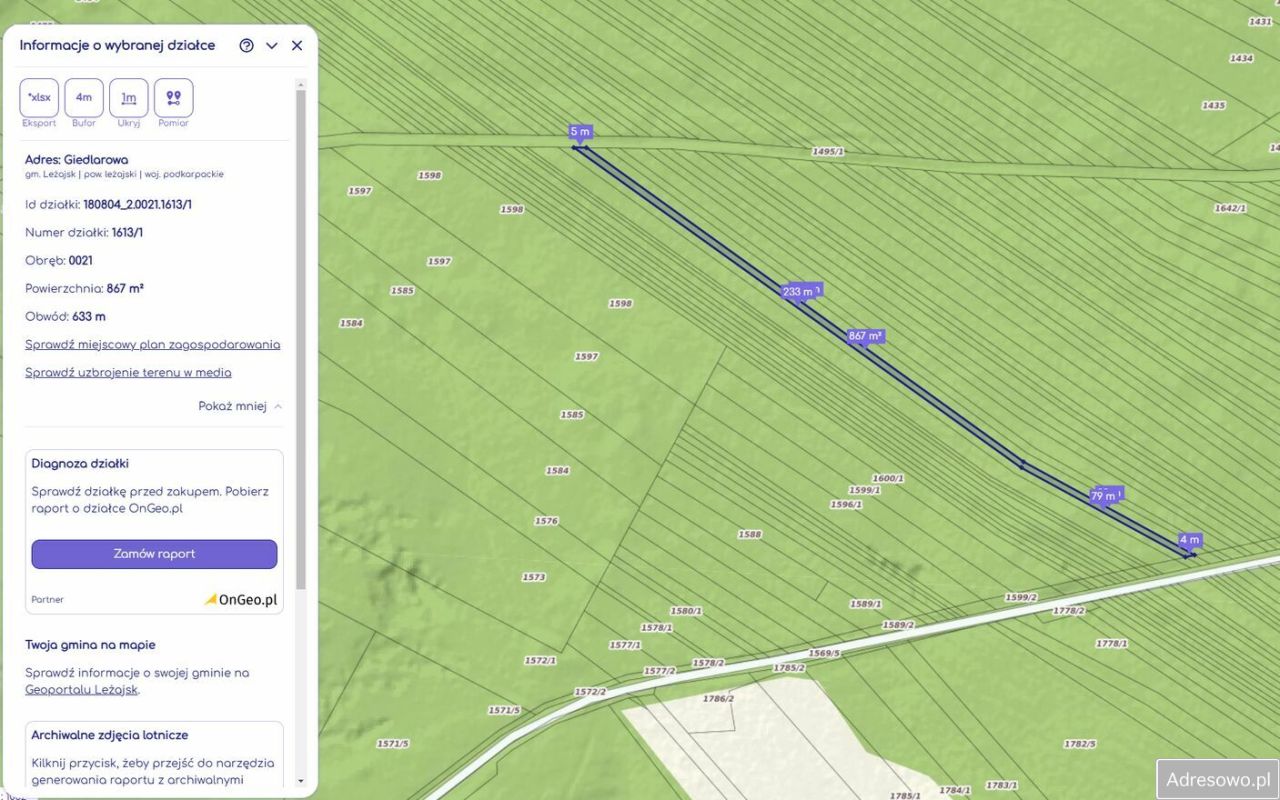Select parcel 1596/1 on the map
This screenshot has width=1280, height=800.
coord(846,504)
